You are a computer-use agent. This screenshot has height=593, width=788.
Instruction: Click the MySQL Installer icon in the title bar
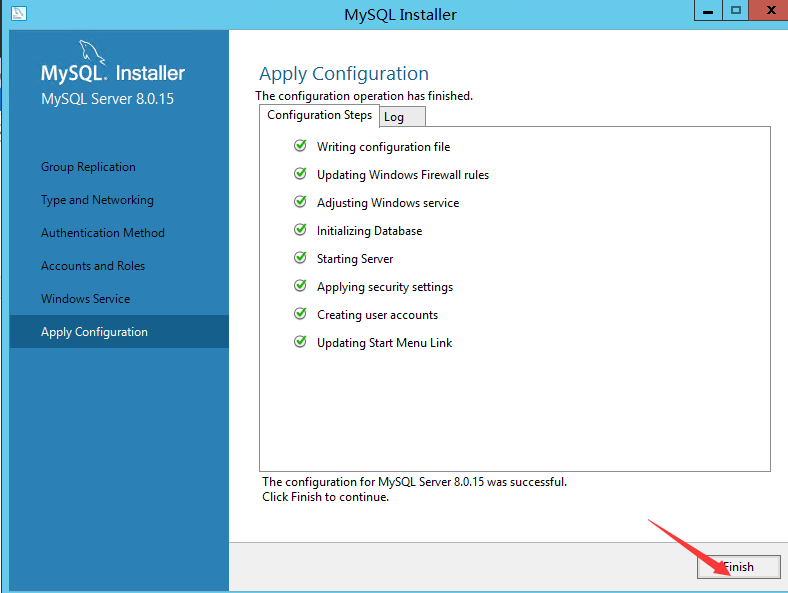pyautogui.click(x=19, y=13)
